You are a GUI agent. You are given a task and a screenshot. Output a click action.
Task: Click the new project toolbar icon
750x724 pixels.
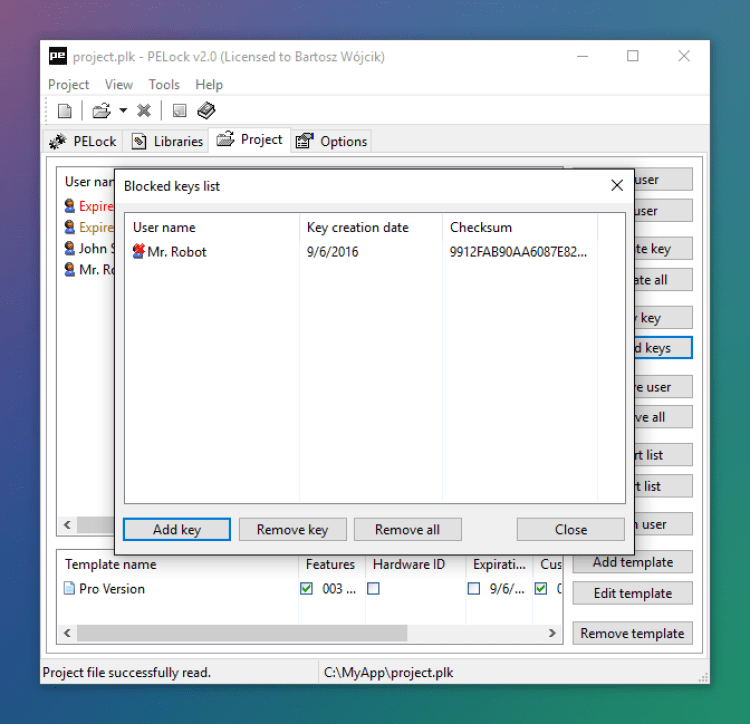[x=65, y=111]
